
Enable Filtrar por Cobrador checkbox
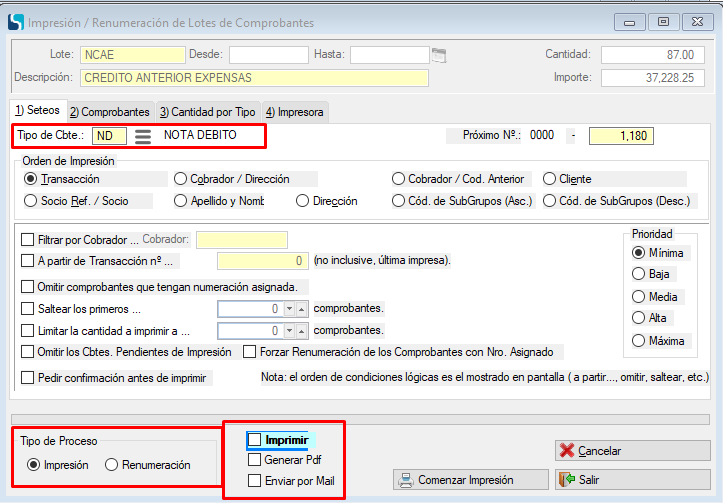click(x=27, y=239)
